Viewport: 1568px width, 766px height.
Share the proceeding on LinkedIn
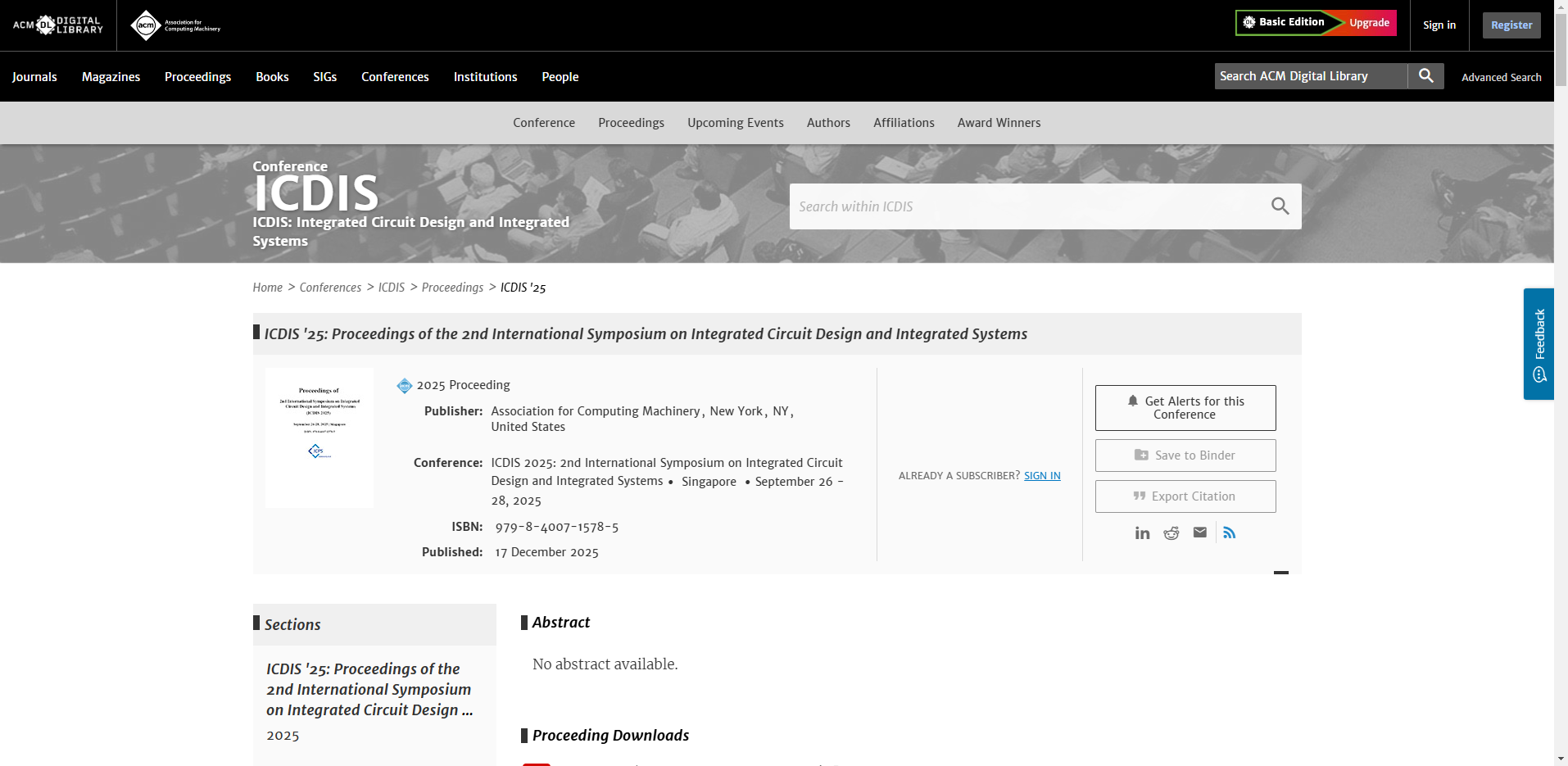[x=1142, y=533]
